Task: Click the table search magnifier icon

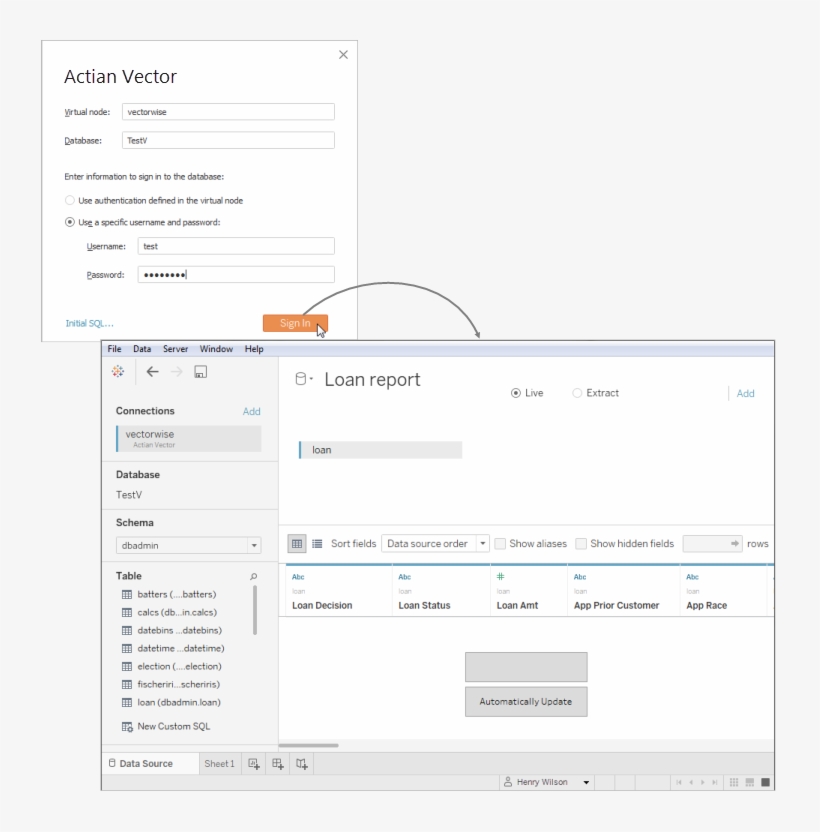Action: 253,577
